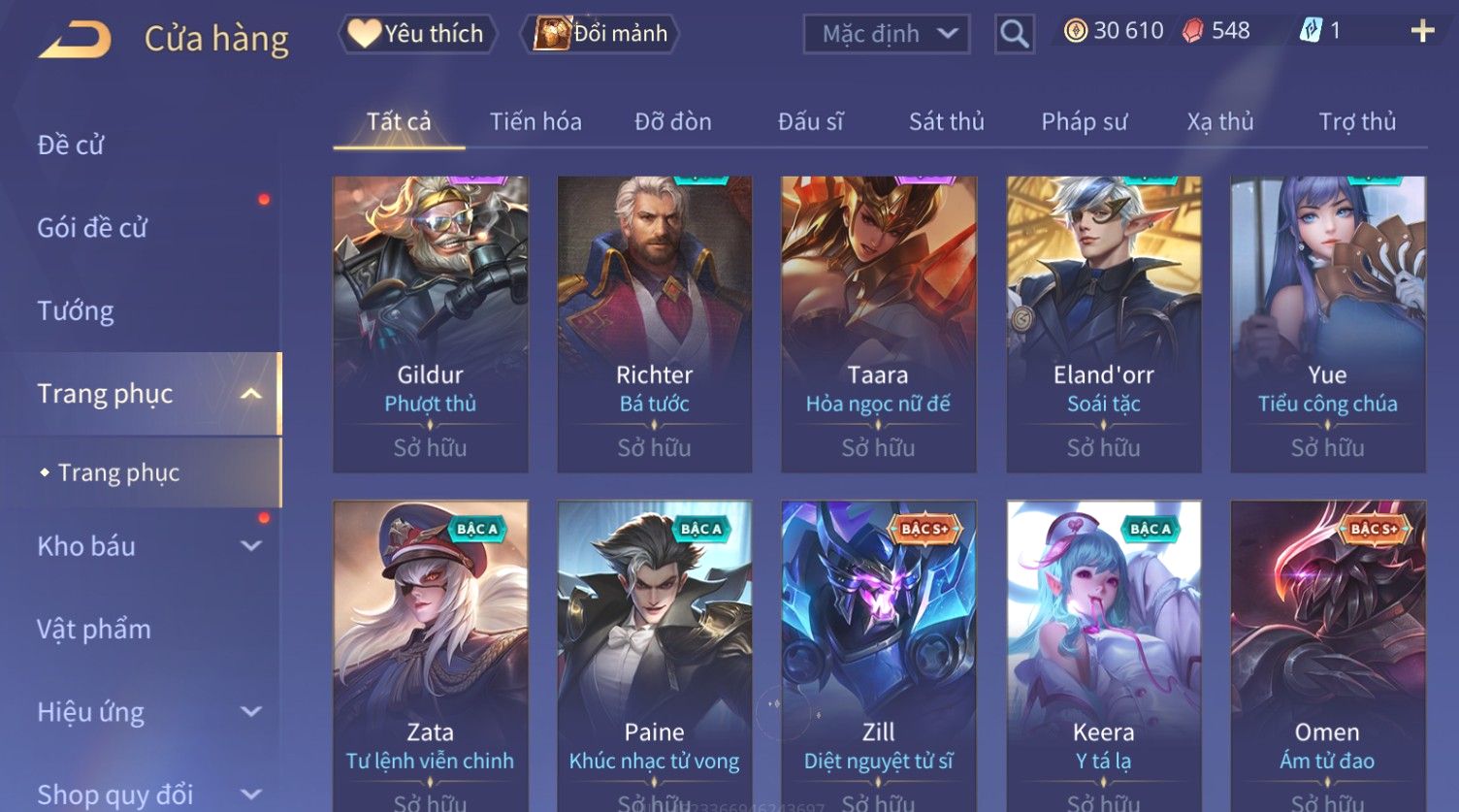Open the Taara Hỏa ngọc nữ đế card

879,324
